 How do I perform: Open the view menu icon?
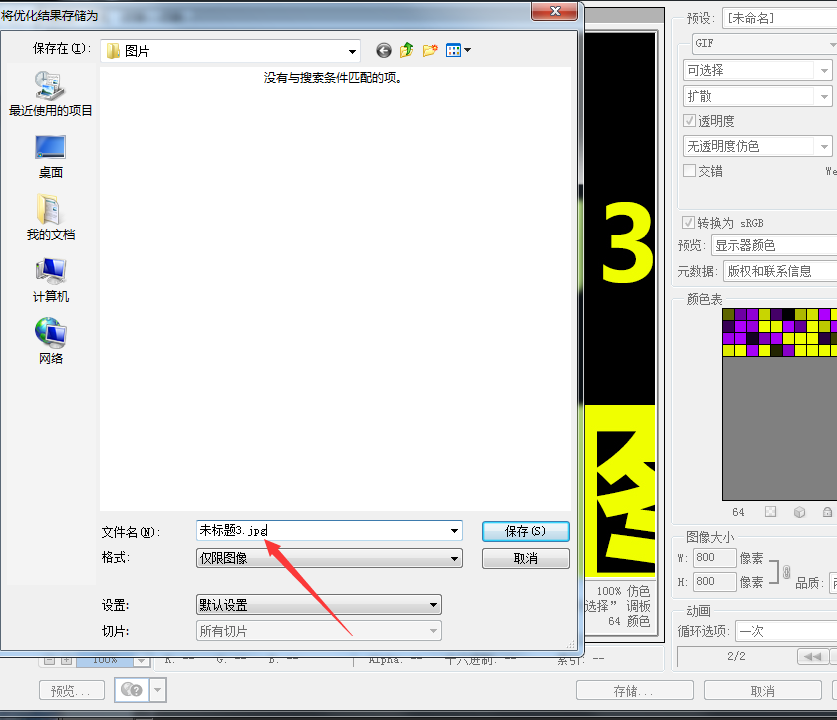point(458,50)
